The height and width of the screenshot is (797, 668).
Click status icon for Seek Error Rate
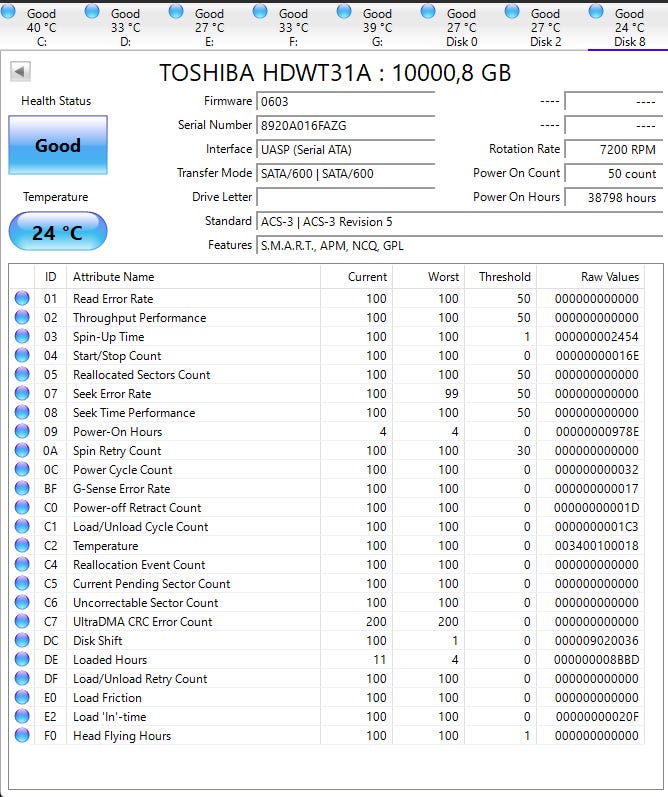(x=22, y=393)
